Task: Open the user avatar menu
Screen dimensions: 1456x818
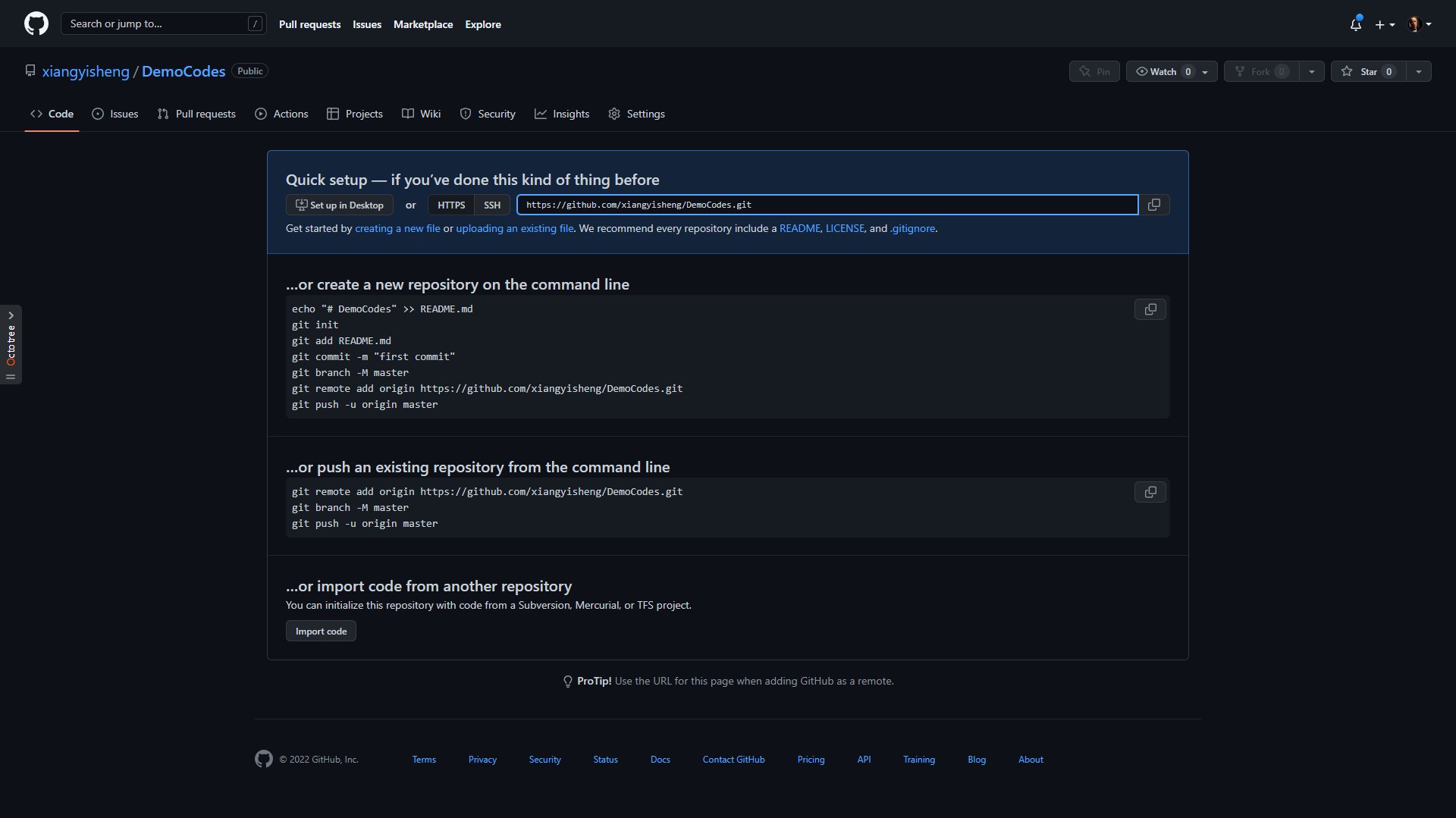Action: pyautogui.click(x=1419, y=24)
